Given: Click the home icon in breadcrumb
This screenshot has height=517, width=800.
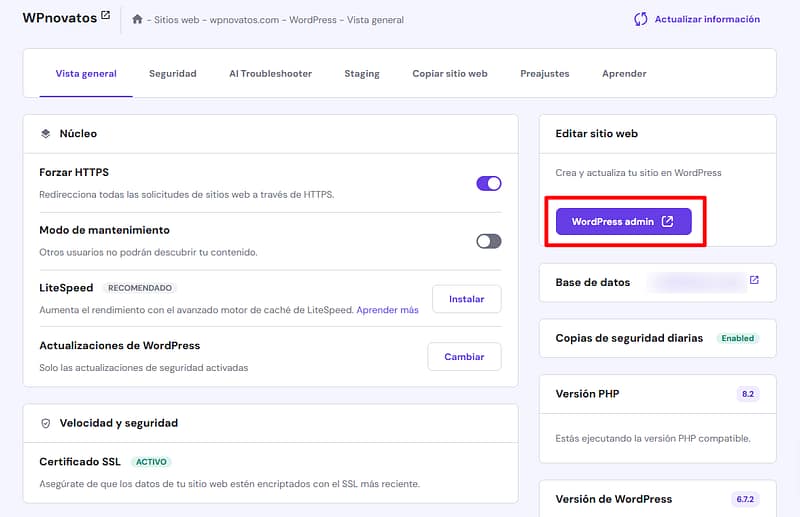Looking at the screenshot, I should pyautogui.click(x=137, y=19).
